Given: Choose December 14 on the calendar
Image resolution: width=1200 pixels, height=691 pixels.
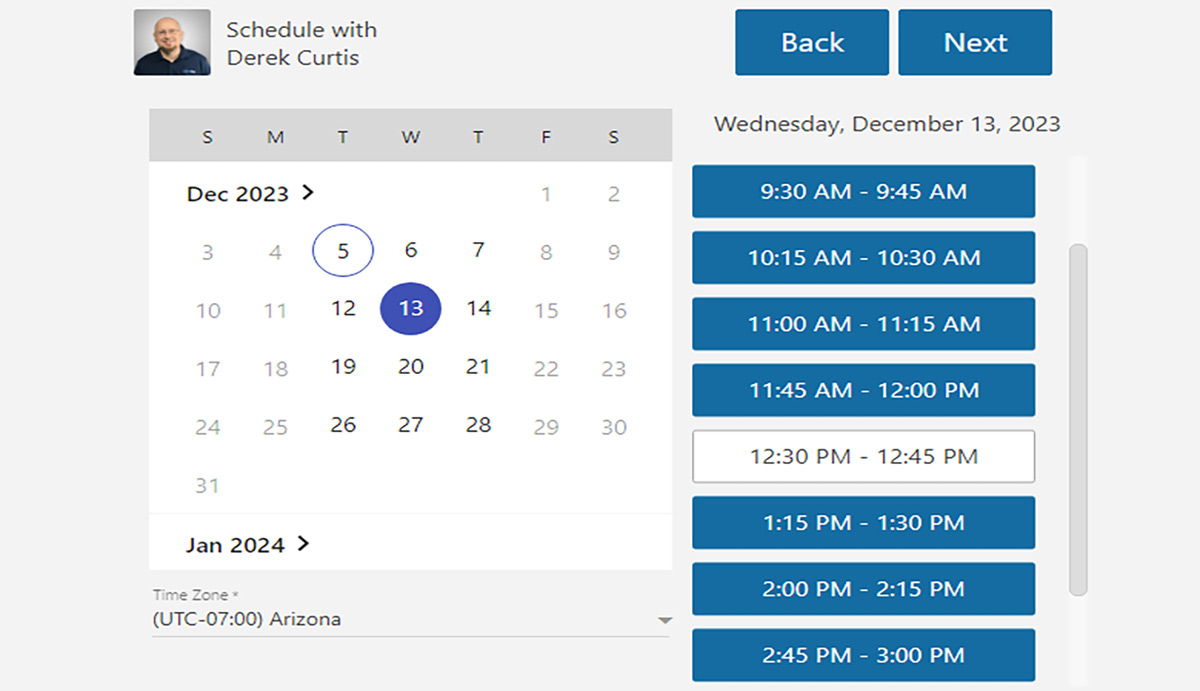Looking at the screenshot, I should pos(479,308).
